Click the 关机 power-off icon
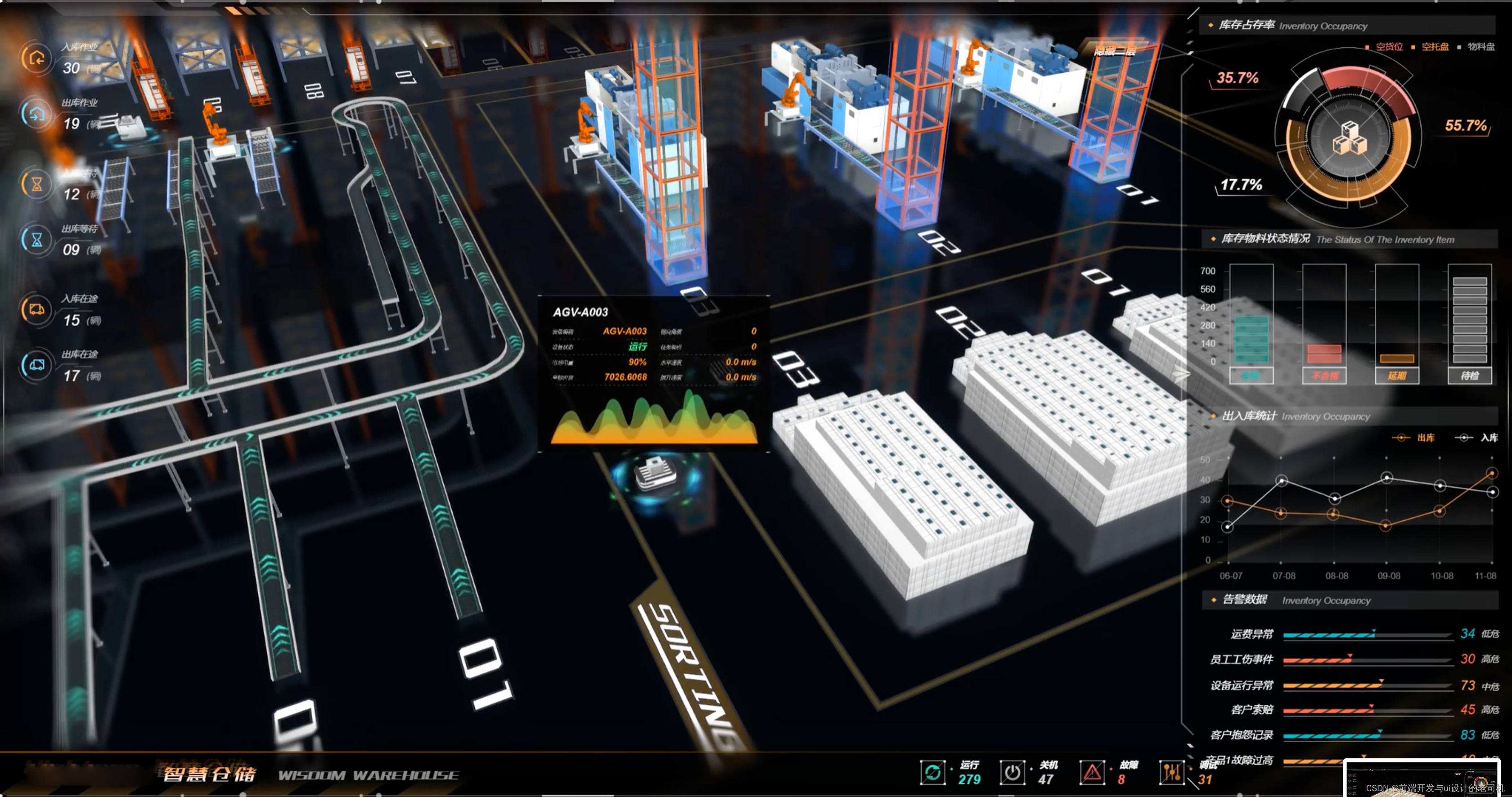Screen dimensions: 1512x797 coord(1012,772)
